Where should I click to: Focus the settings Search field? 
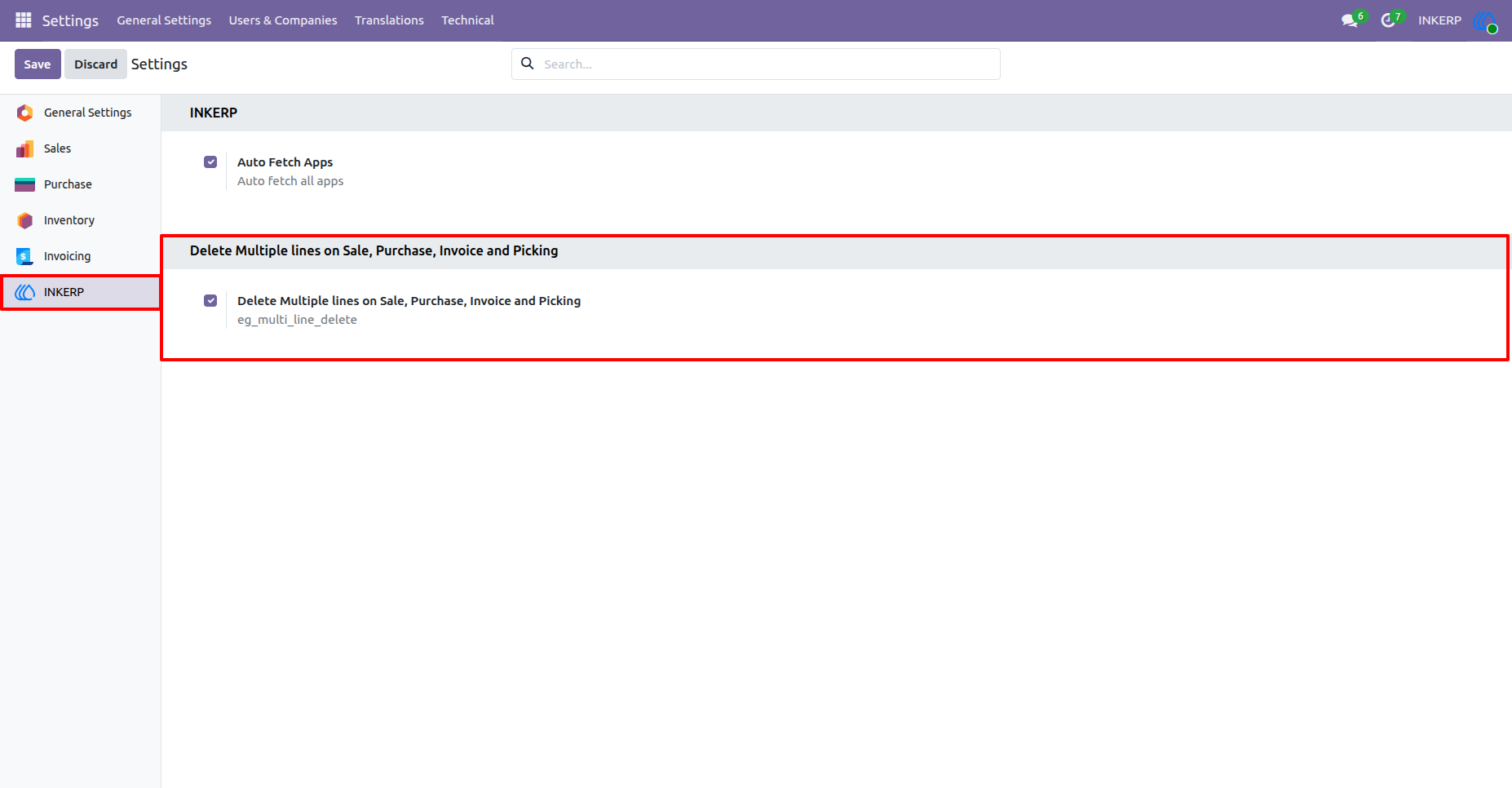pyautogui.click(x=756, y=64)
